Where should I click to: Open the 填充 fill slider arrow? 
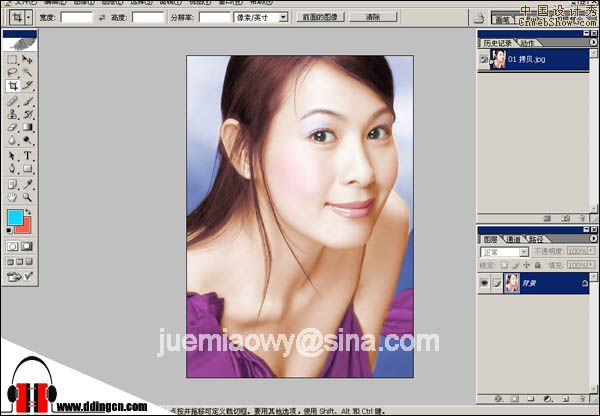pos(592,265)
